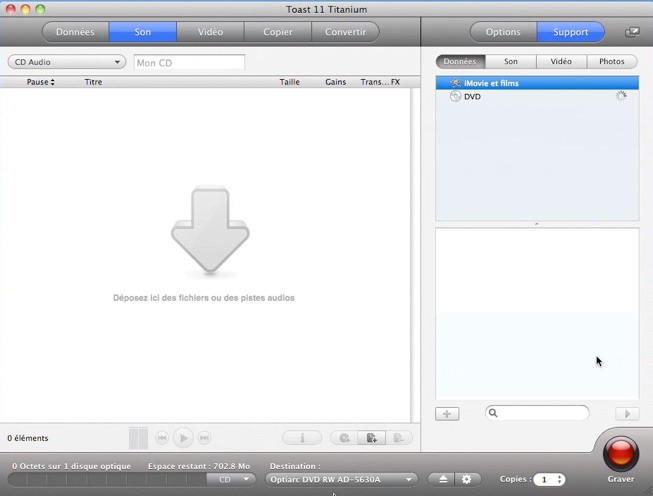
Task: Open the Données project tab
Action: 75,32
